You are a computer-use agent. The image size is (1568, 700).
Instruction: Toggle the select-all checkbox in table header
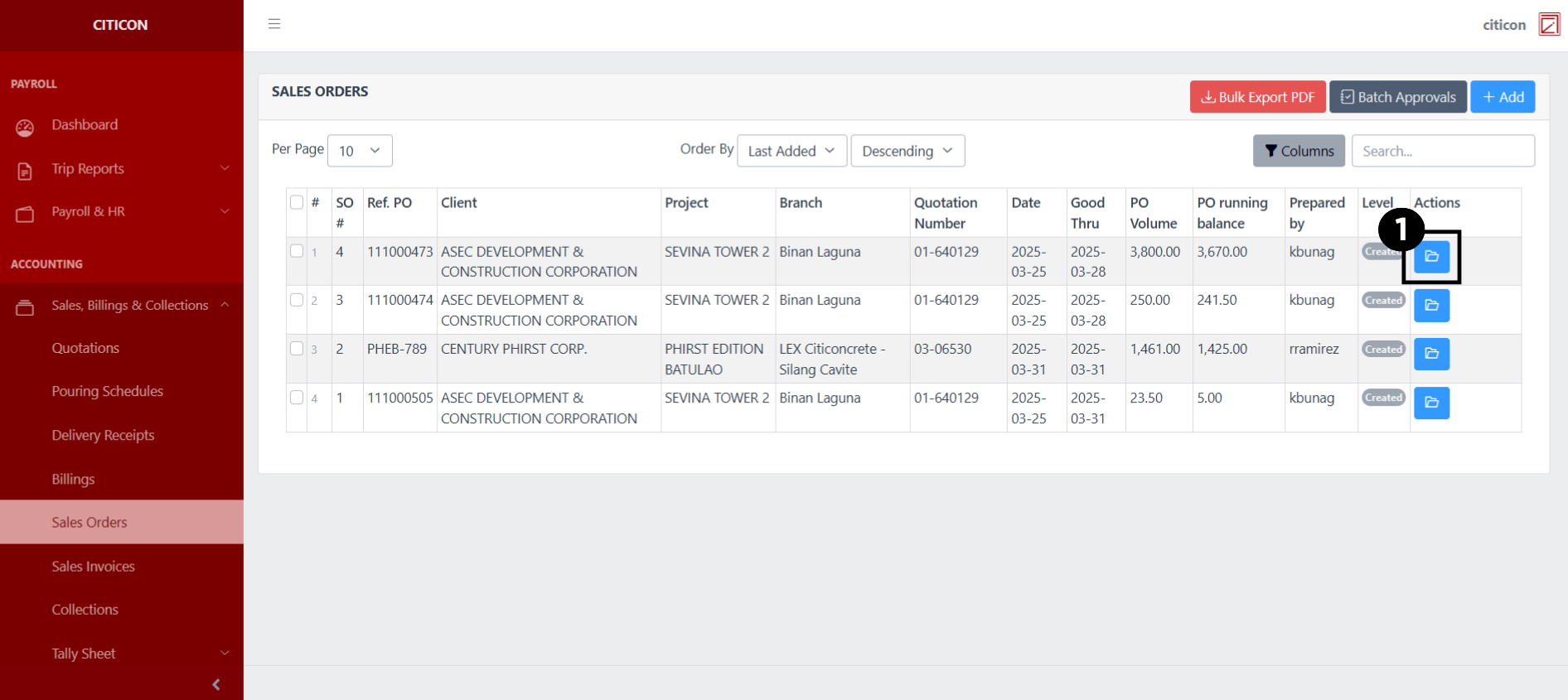point(297,202)
